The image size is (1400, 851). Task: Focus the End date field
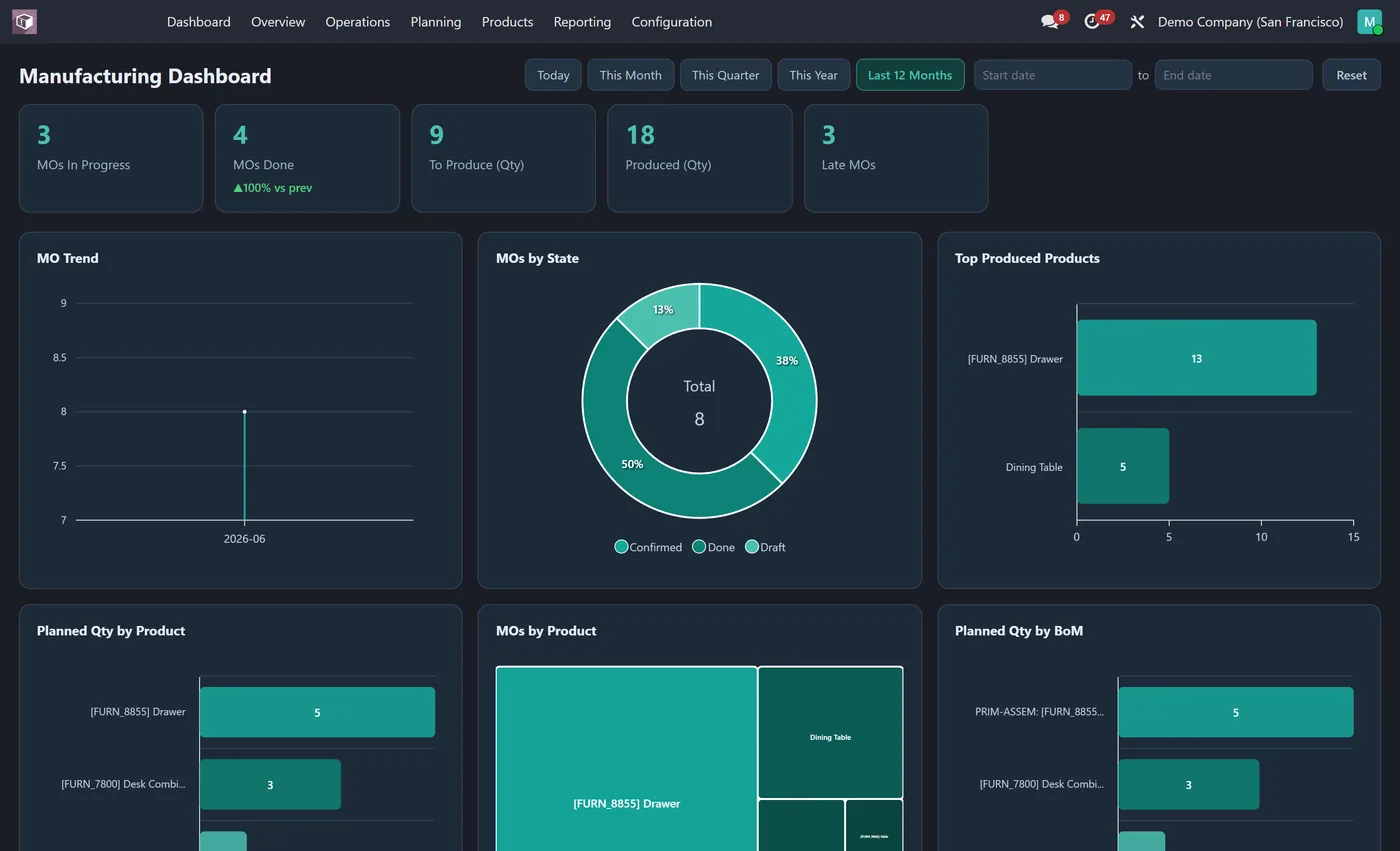pyautogui.click(x=1233, y=75)
